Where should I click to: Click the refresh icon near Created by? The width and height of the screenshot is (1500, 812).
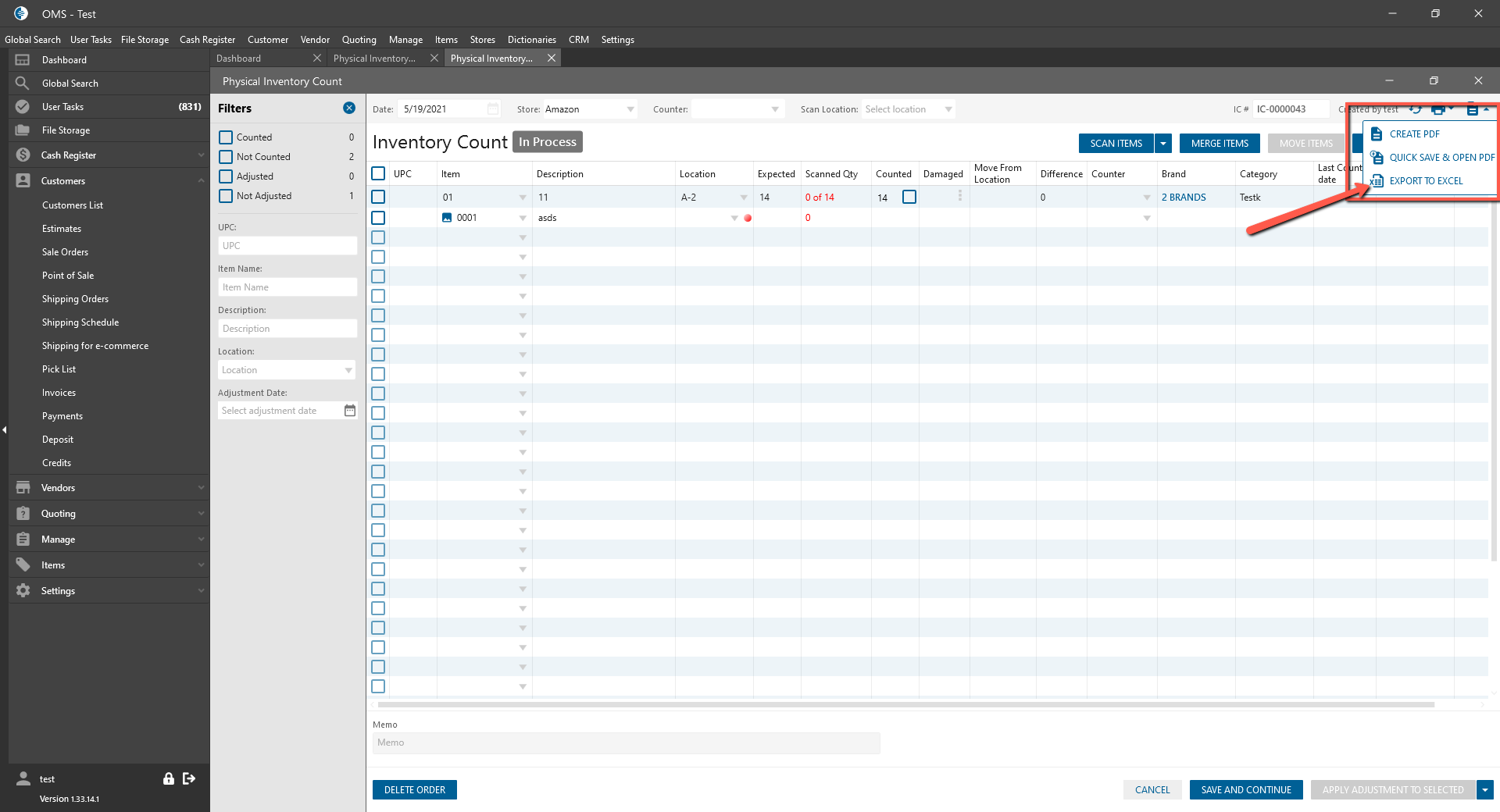tap(1415, 109)
